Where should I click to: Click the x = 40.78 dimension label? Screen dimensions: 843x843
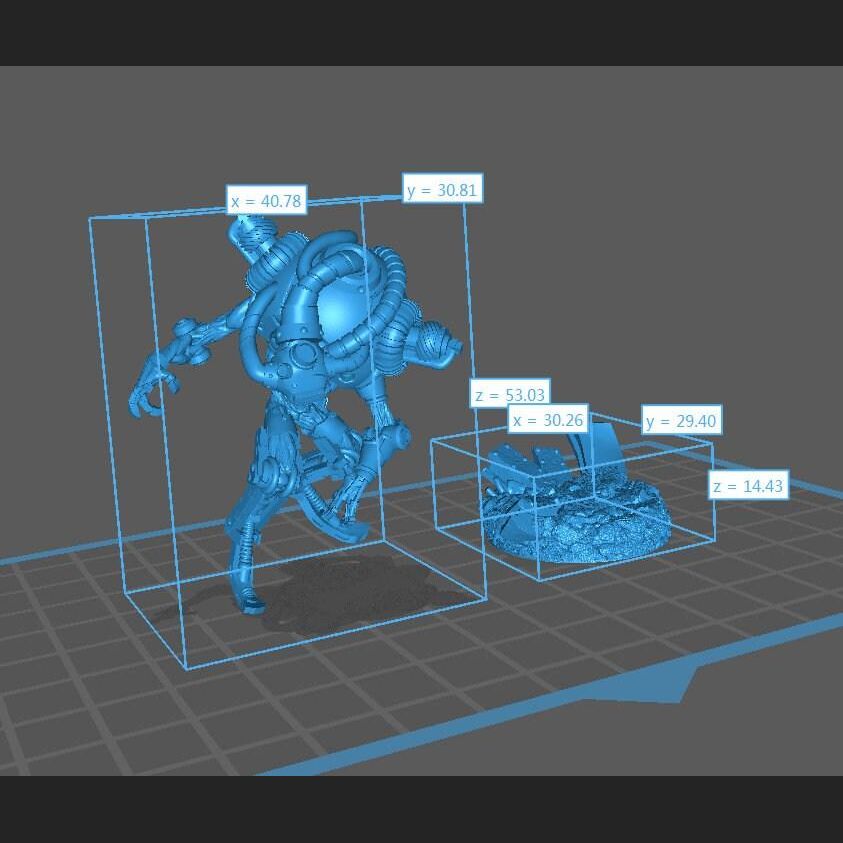pos(265,201)
